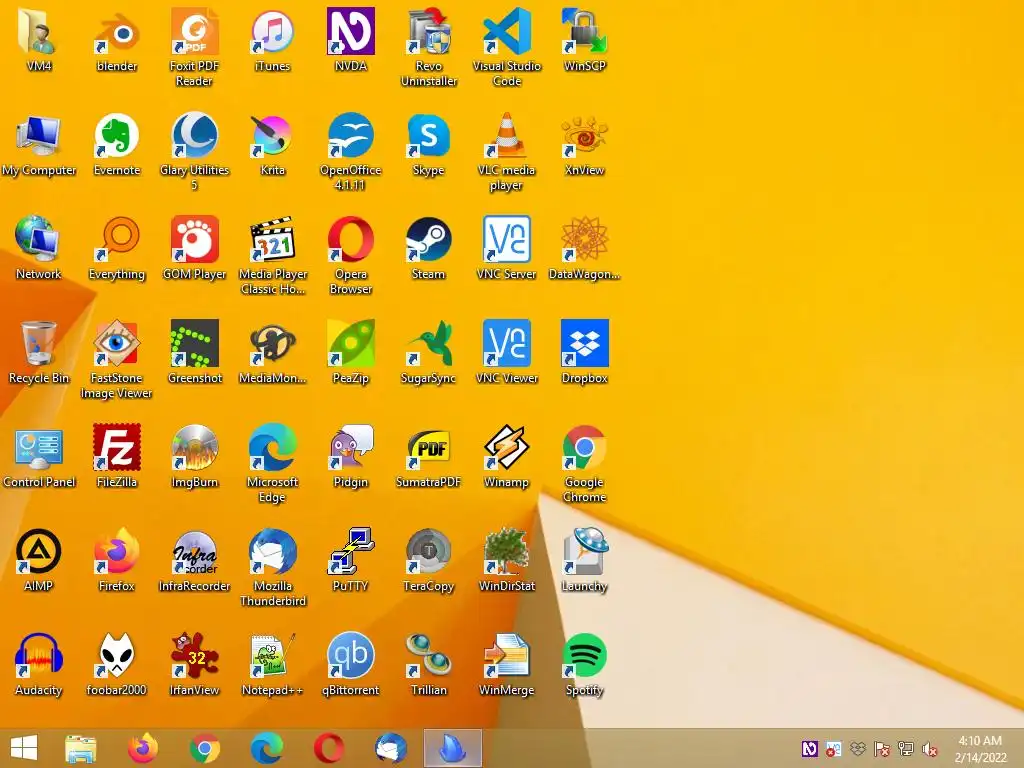Open File Explorer from the taskbar
1024x768 pixels.
(80, 748)
